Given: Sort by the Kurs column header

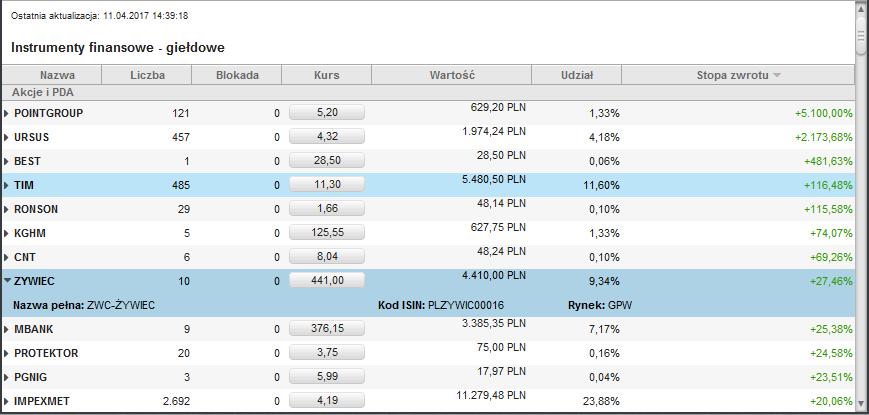Looking at the screenshot, I should coord(326,75).
